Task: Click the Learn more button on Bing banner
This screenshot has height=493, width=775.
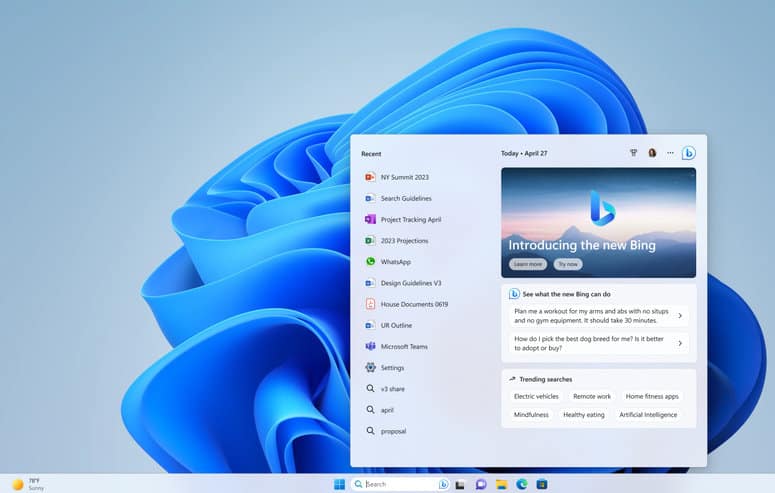Action: pyautogui.click(x=528, y=264)
